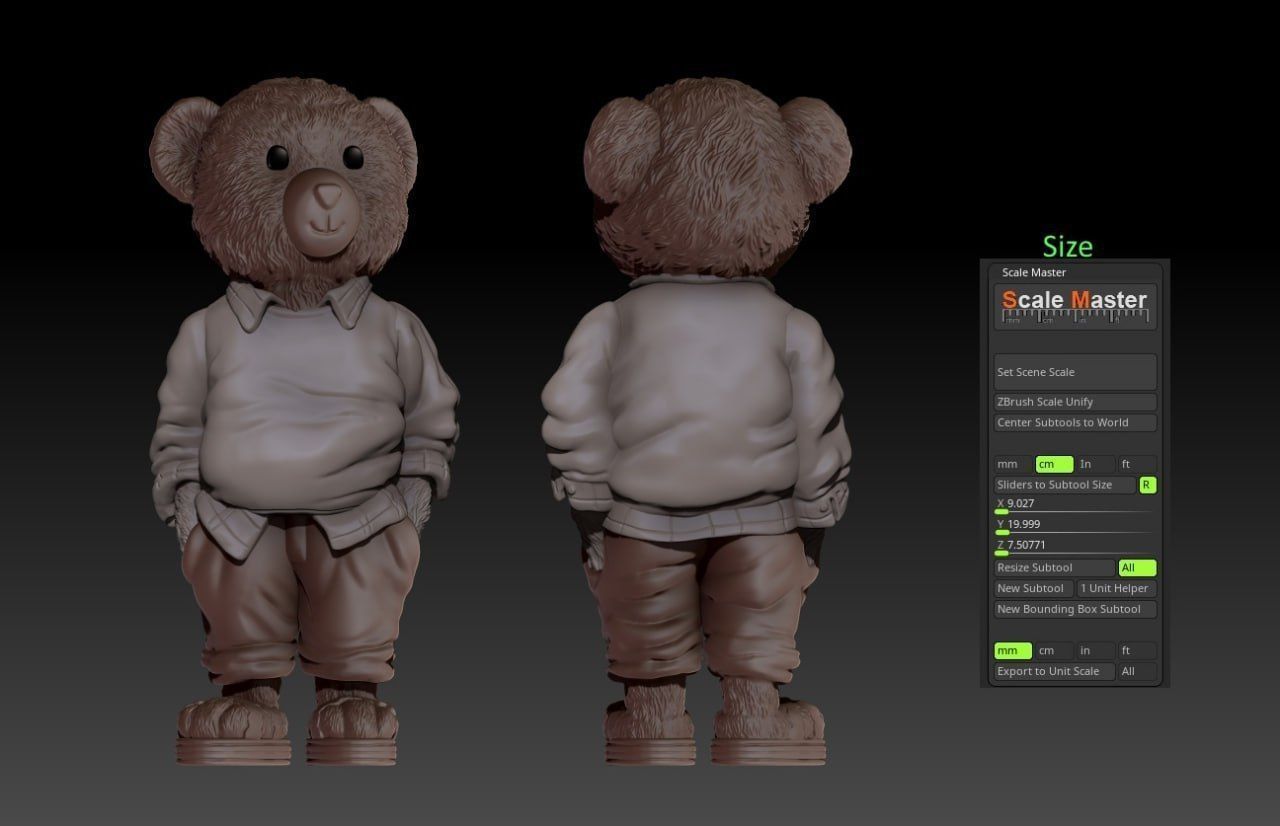Click the Y 19.999 size slider
This screenshot has height=826, width=1280.
[1075, 526]
